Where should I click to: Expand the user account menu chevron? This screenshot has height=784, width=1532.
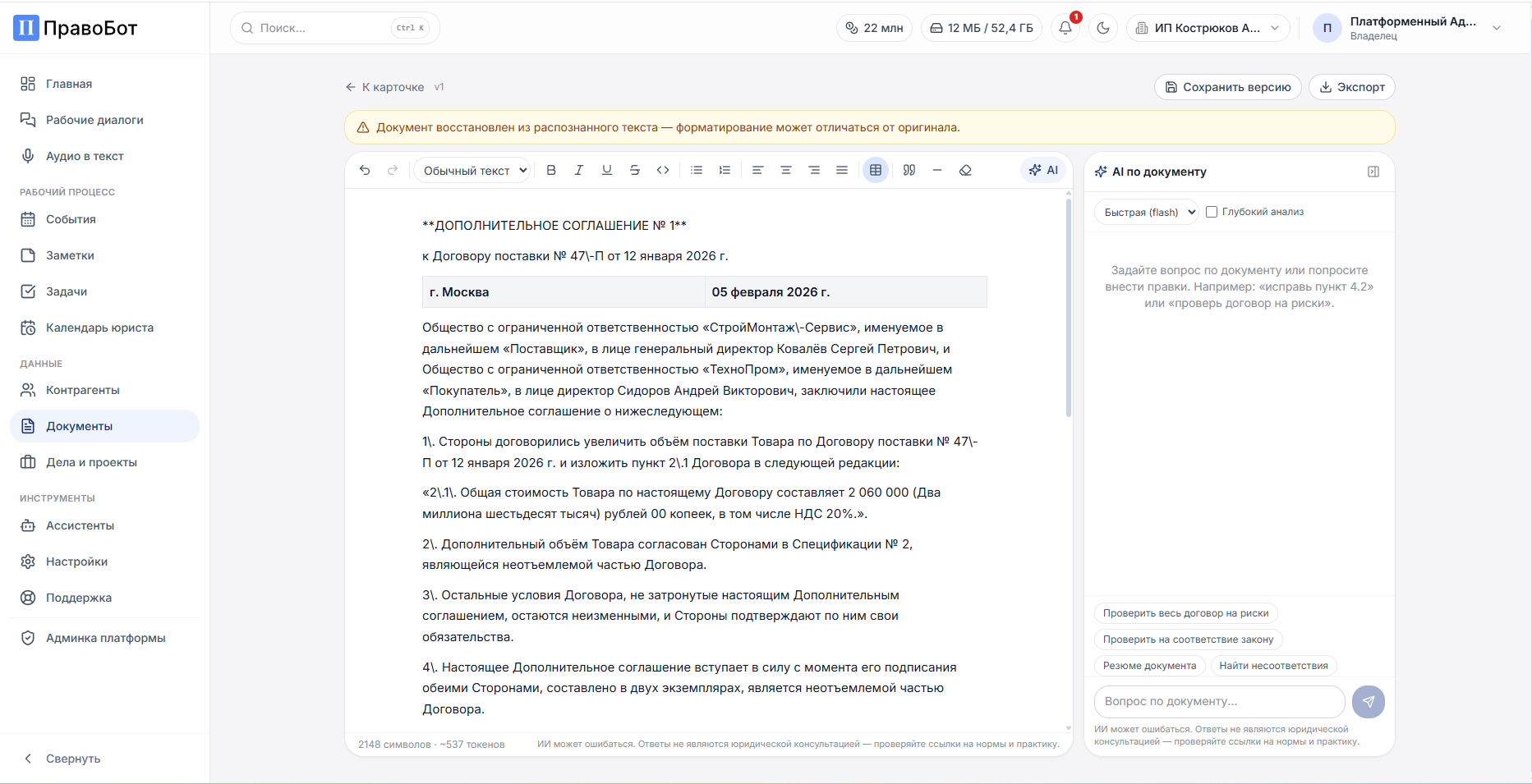point(1497,28)
